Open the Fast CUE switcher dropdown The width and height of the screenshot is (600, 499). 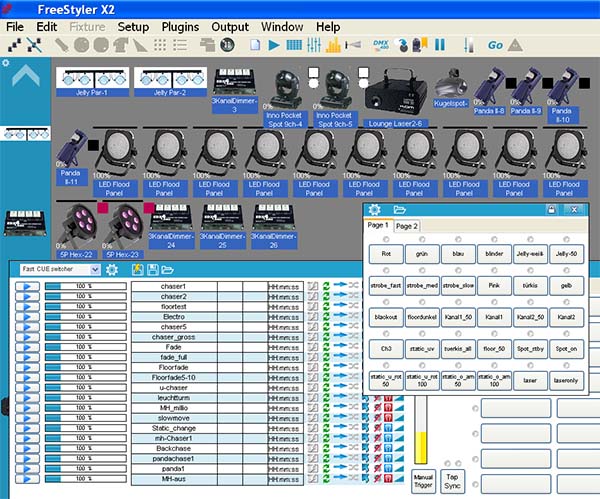pyautogui.click(x=95, y=270)
